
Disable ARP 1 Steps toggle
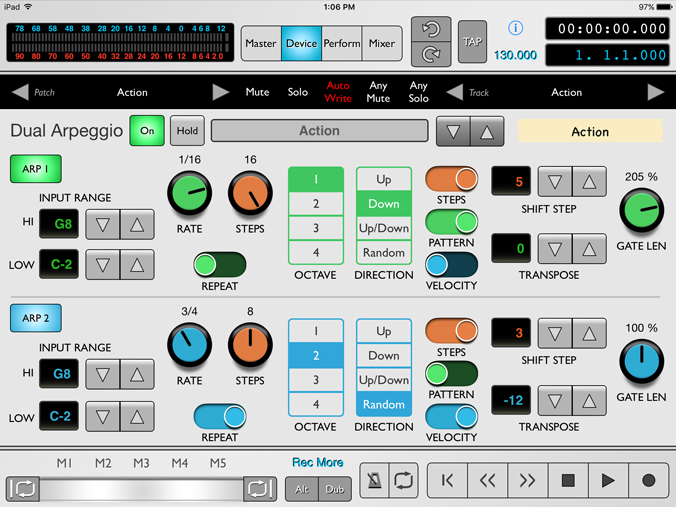[451, 179]
